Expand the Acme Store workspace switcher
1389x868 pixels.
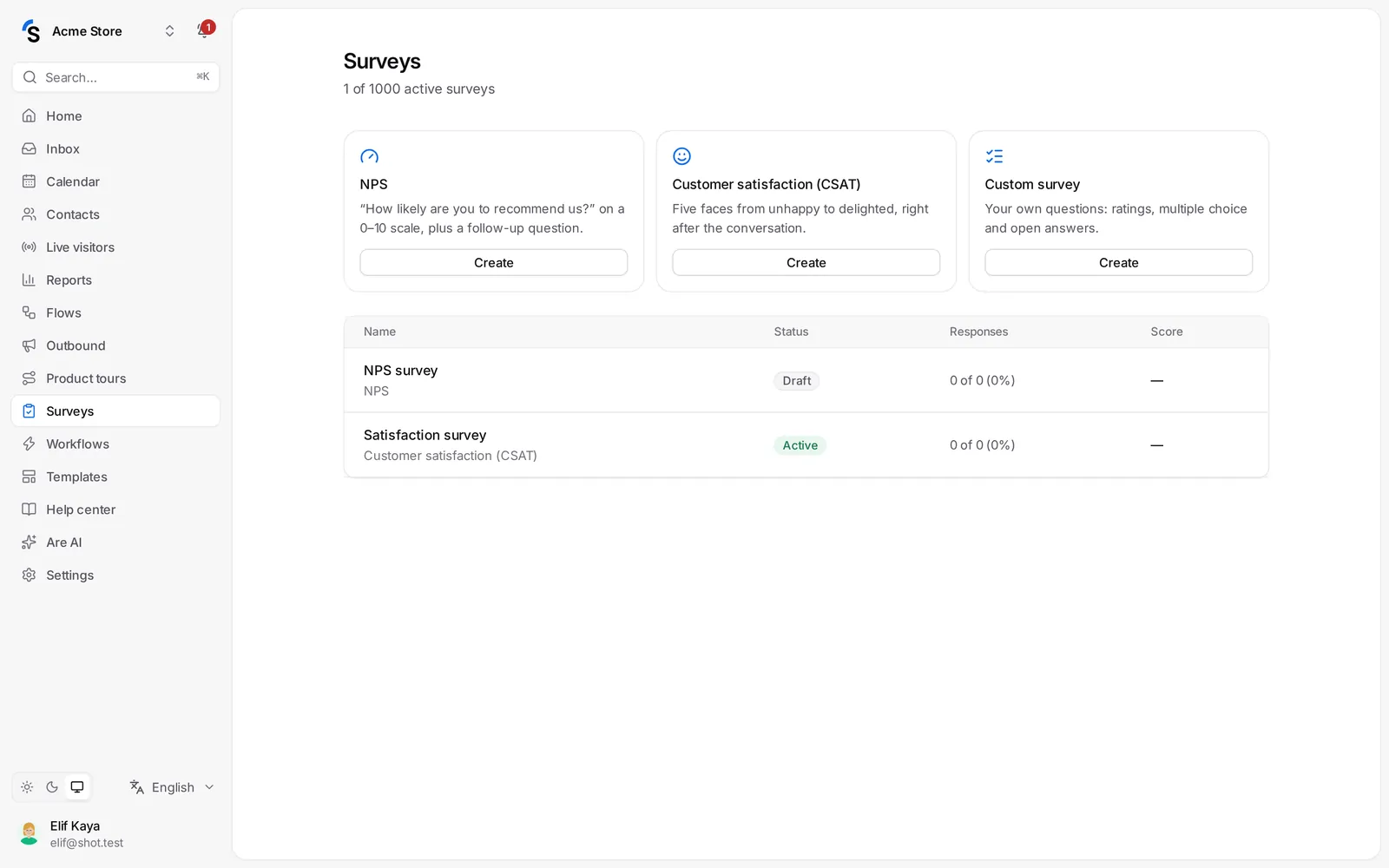coord(169,31)
